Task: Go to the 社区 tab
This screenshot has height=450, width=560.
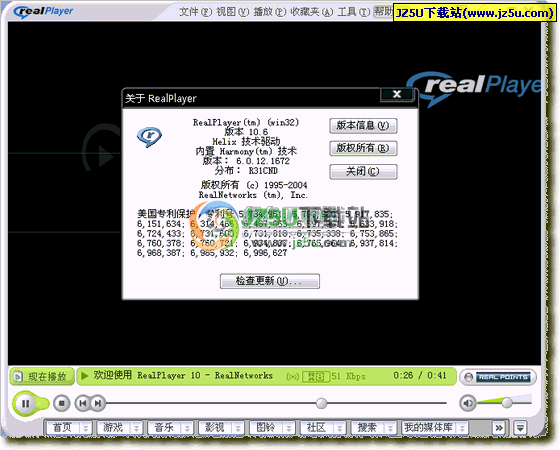Action: coord(316,427)
